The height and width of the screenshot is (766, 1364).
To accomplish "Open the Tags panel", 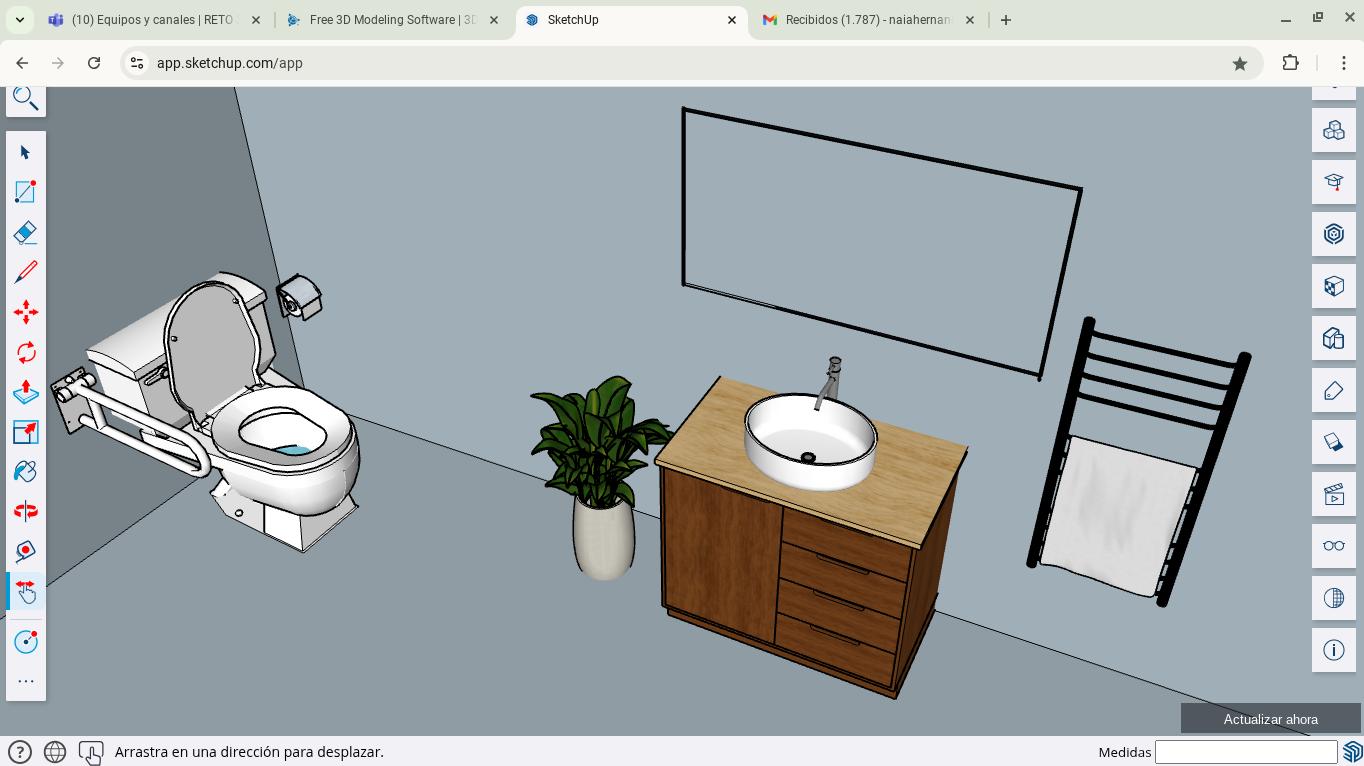I will click(x=1333, y=391).
